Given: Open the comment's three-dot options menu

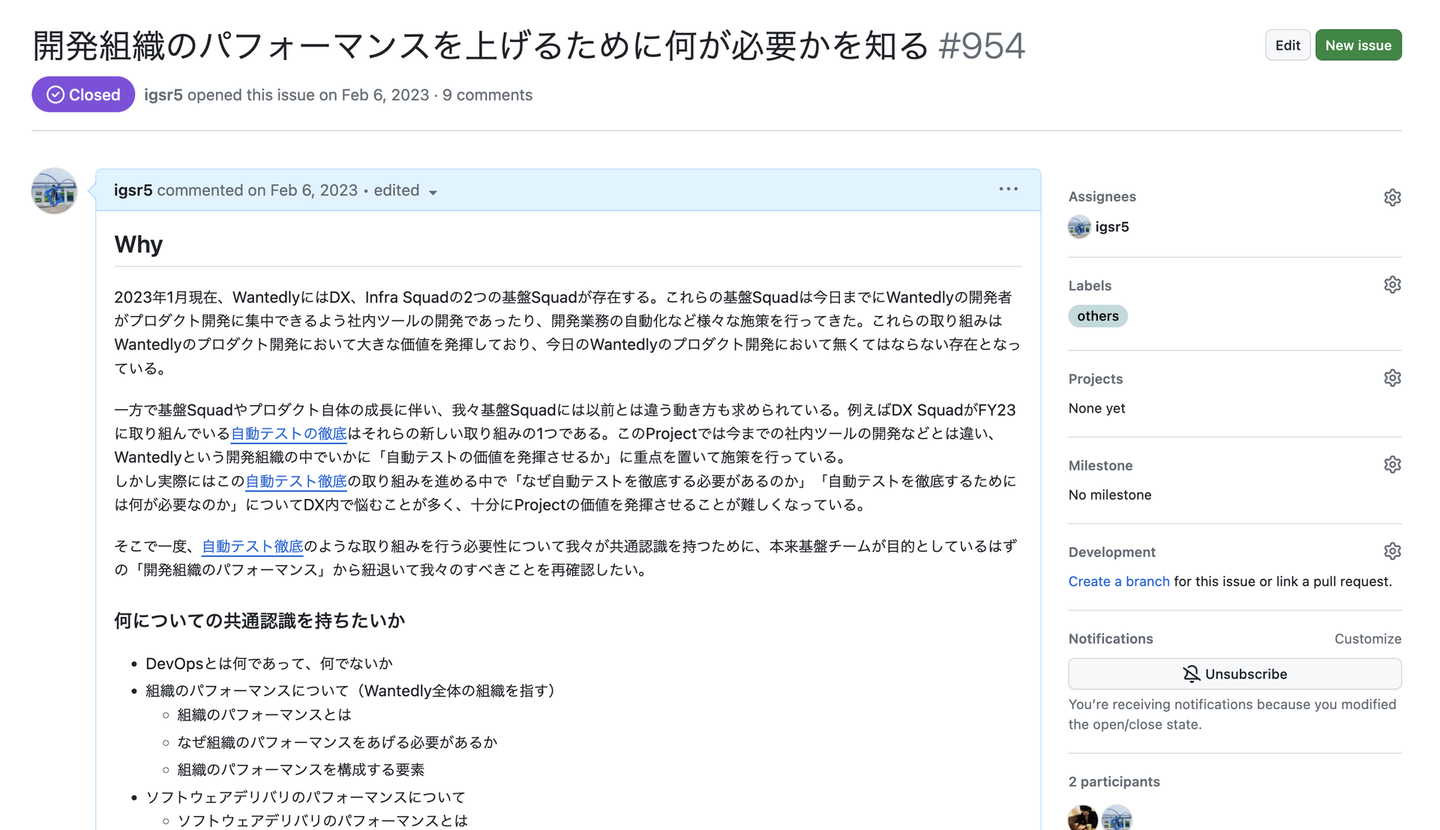Looking at the screenshot, I should tap(1008, 189).
